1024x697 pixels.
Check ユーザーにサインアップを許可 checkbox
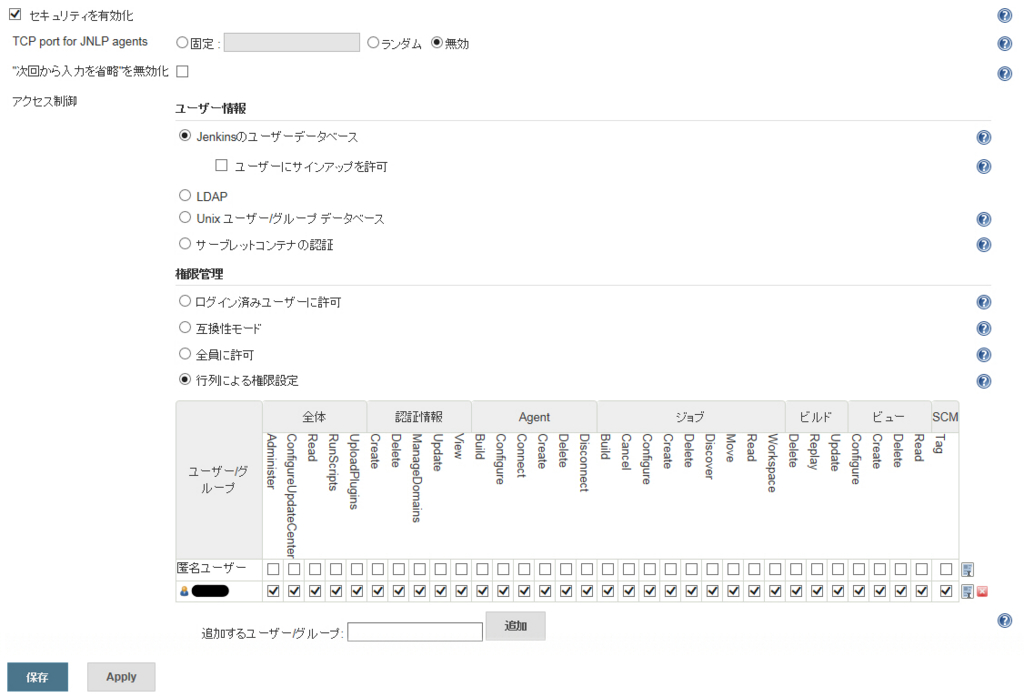pos(221,165)
